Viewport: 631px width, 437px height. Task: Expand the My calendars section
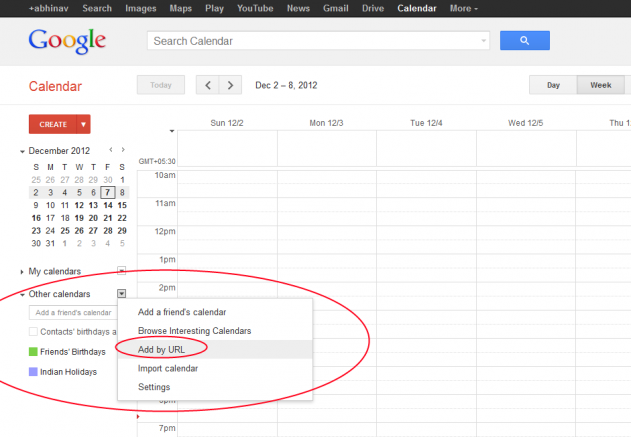point(22,272)
